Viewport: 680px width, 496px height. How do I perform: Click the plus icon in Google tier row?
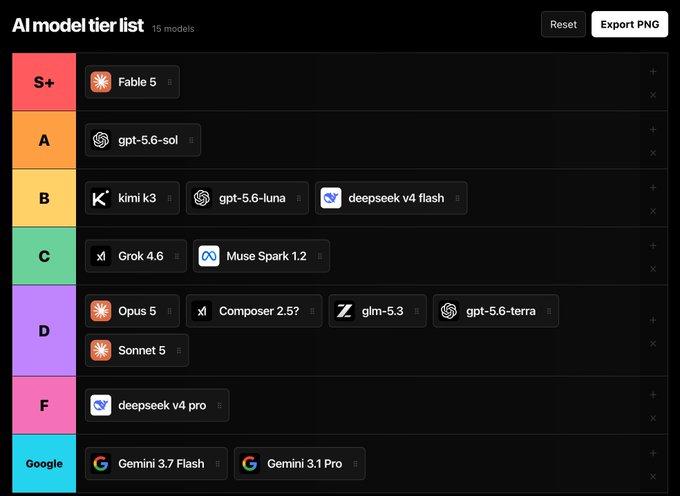click(653, 453)
